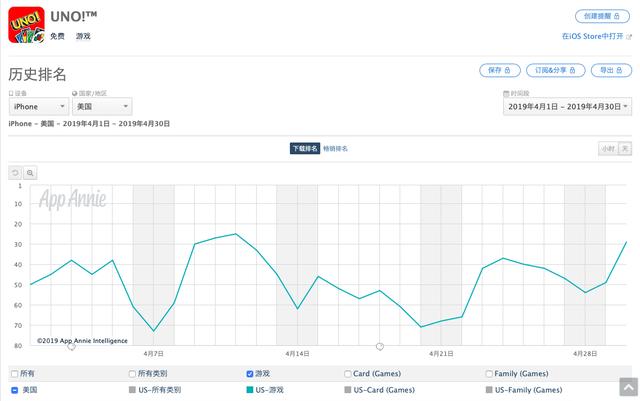Click the event marker near April 4
The width and height of the screenshot is (640, 401).
71,346
